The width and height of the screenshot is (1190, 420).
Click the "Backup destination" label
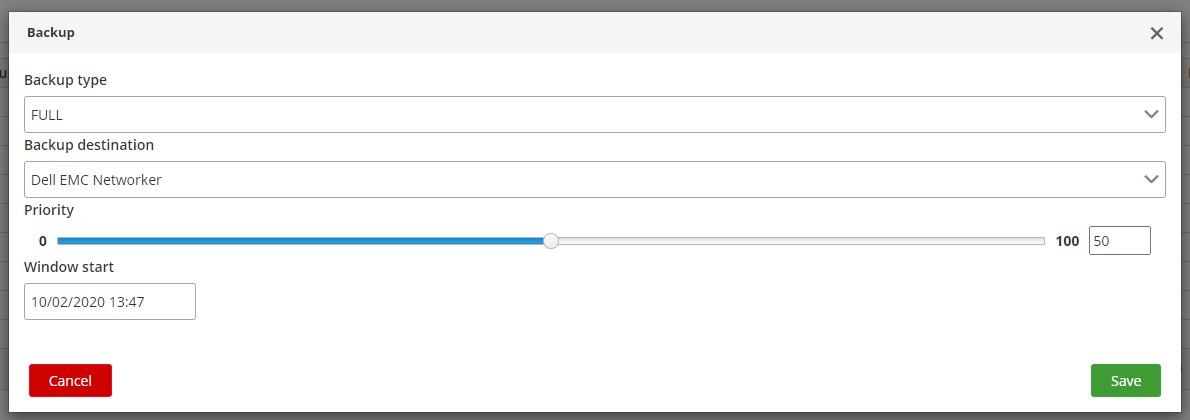pos(89,145)
